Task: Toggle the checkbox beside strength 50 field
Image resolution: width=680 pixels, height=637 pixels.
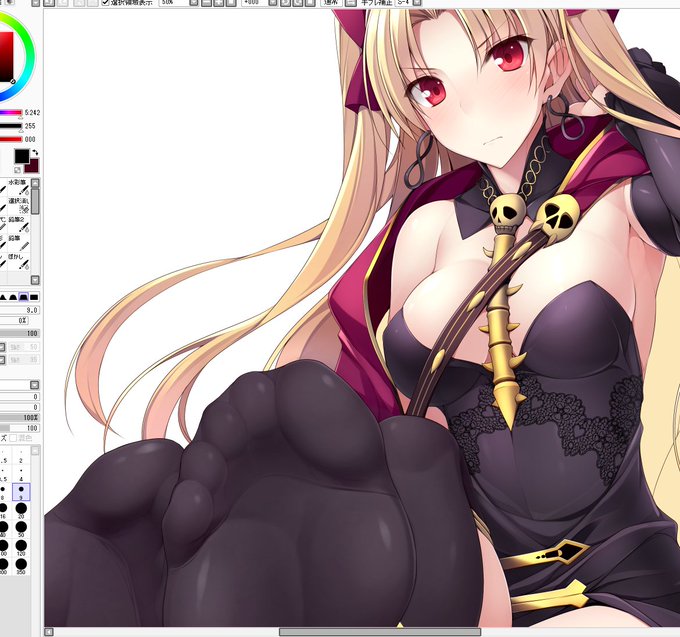Action: click(2, 347)
